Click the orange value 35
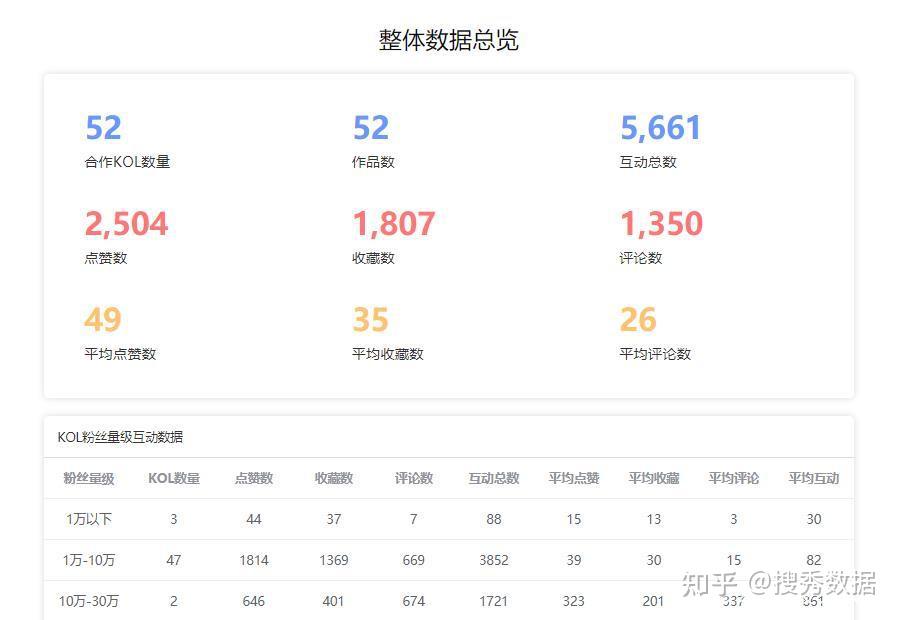The width and height of the screenshot is (899, 620). [370, 319]
